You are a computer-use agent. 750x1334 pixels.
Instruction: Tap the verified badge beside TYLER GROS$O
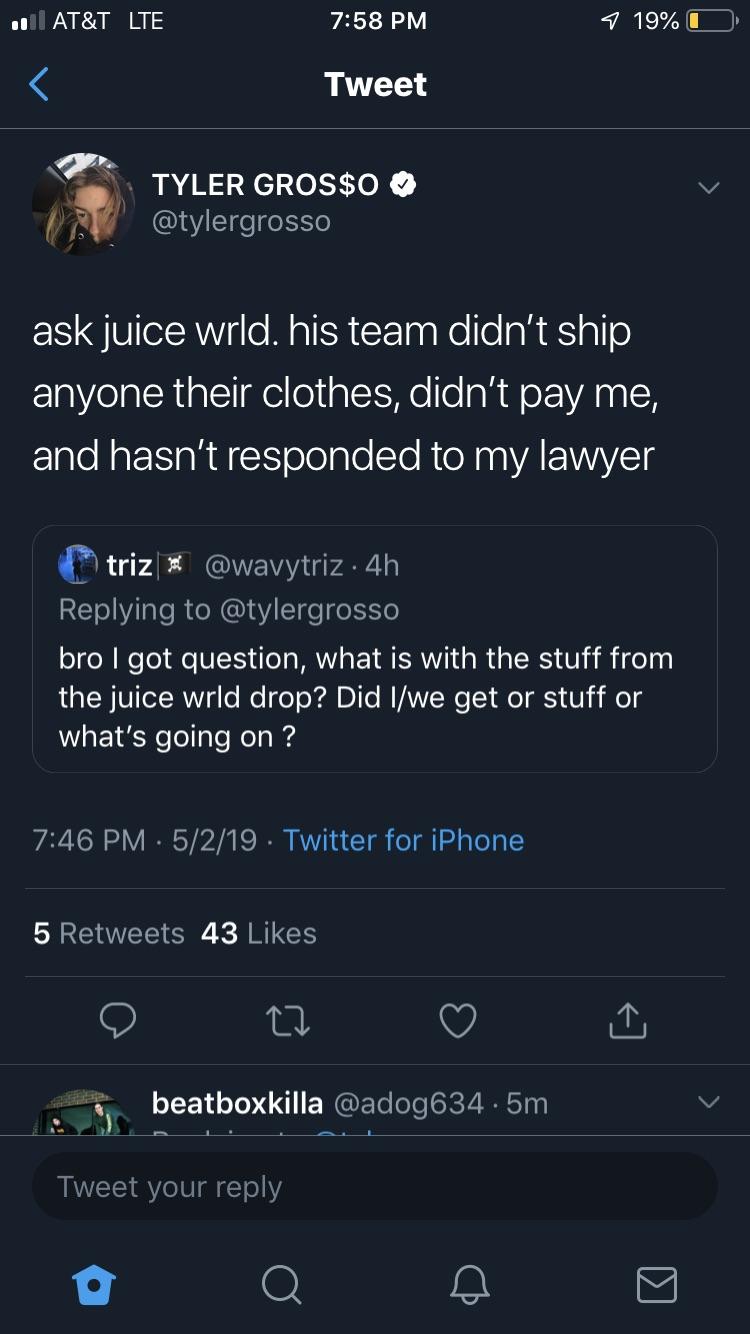coord(402,184)
